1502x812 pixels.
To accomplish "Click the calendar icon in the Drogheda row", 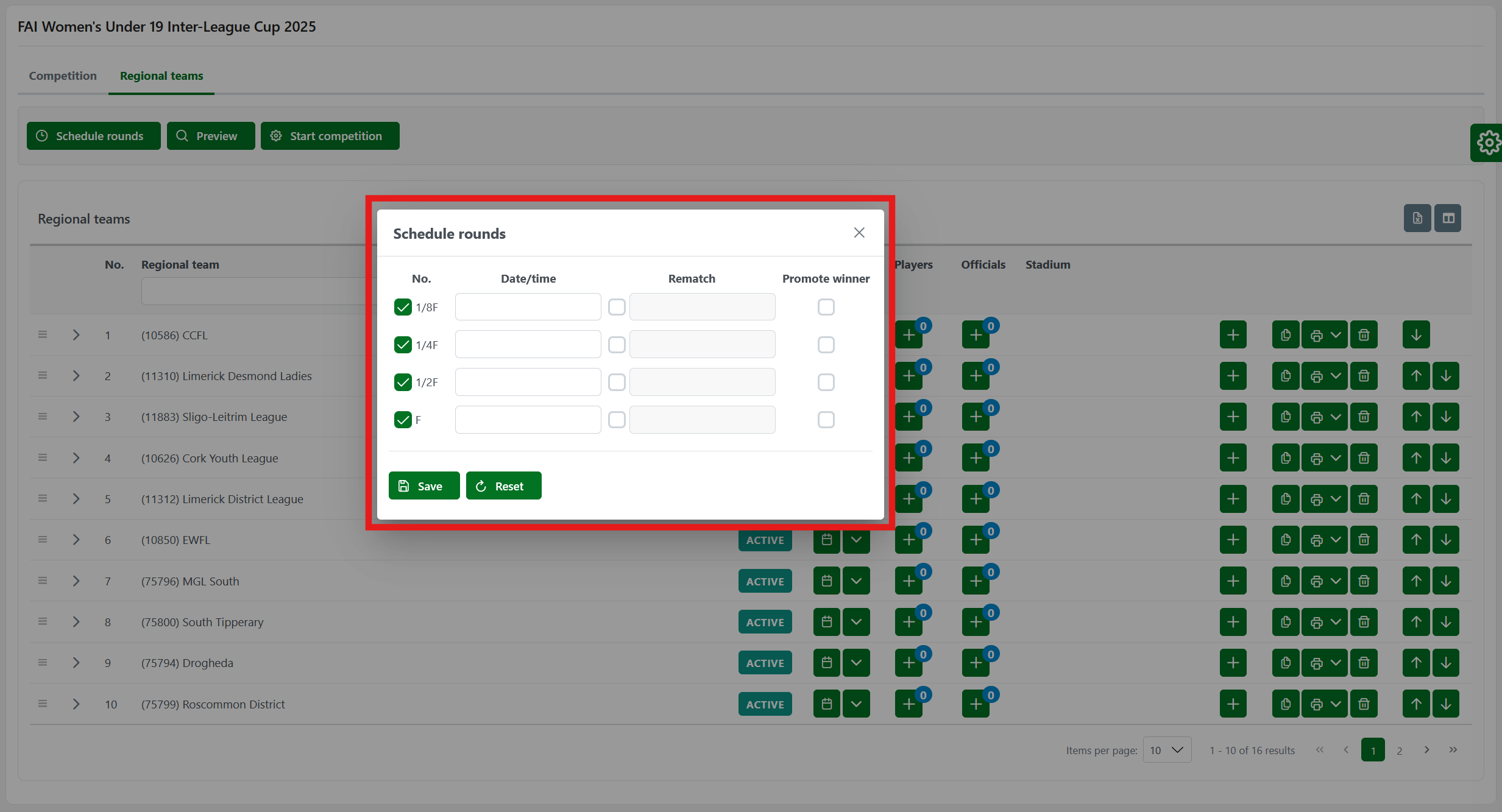I will [x=826, y=663].
